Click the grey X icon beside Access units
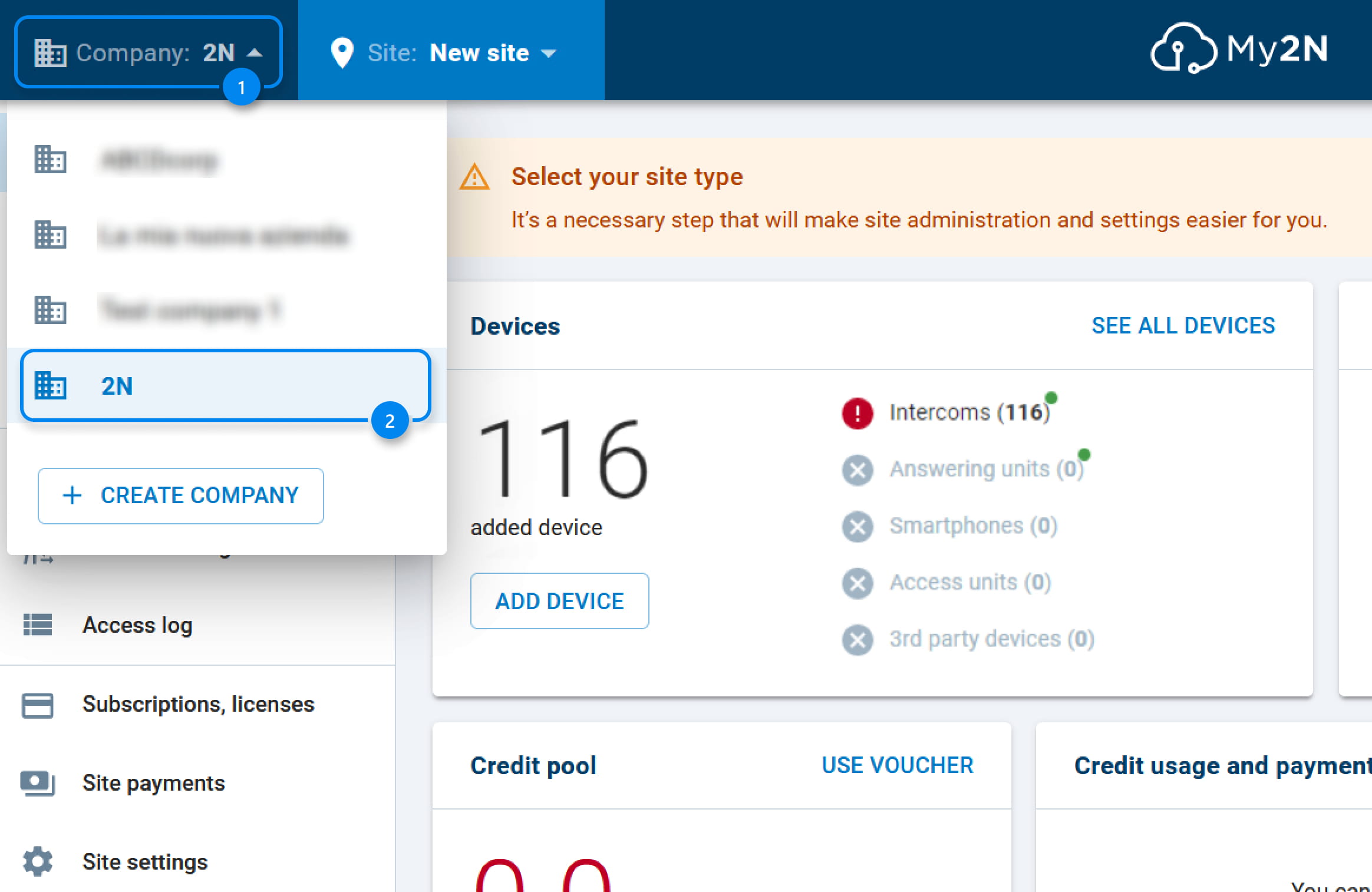 pyautogui.click(x=857, y=583)
